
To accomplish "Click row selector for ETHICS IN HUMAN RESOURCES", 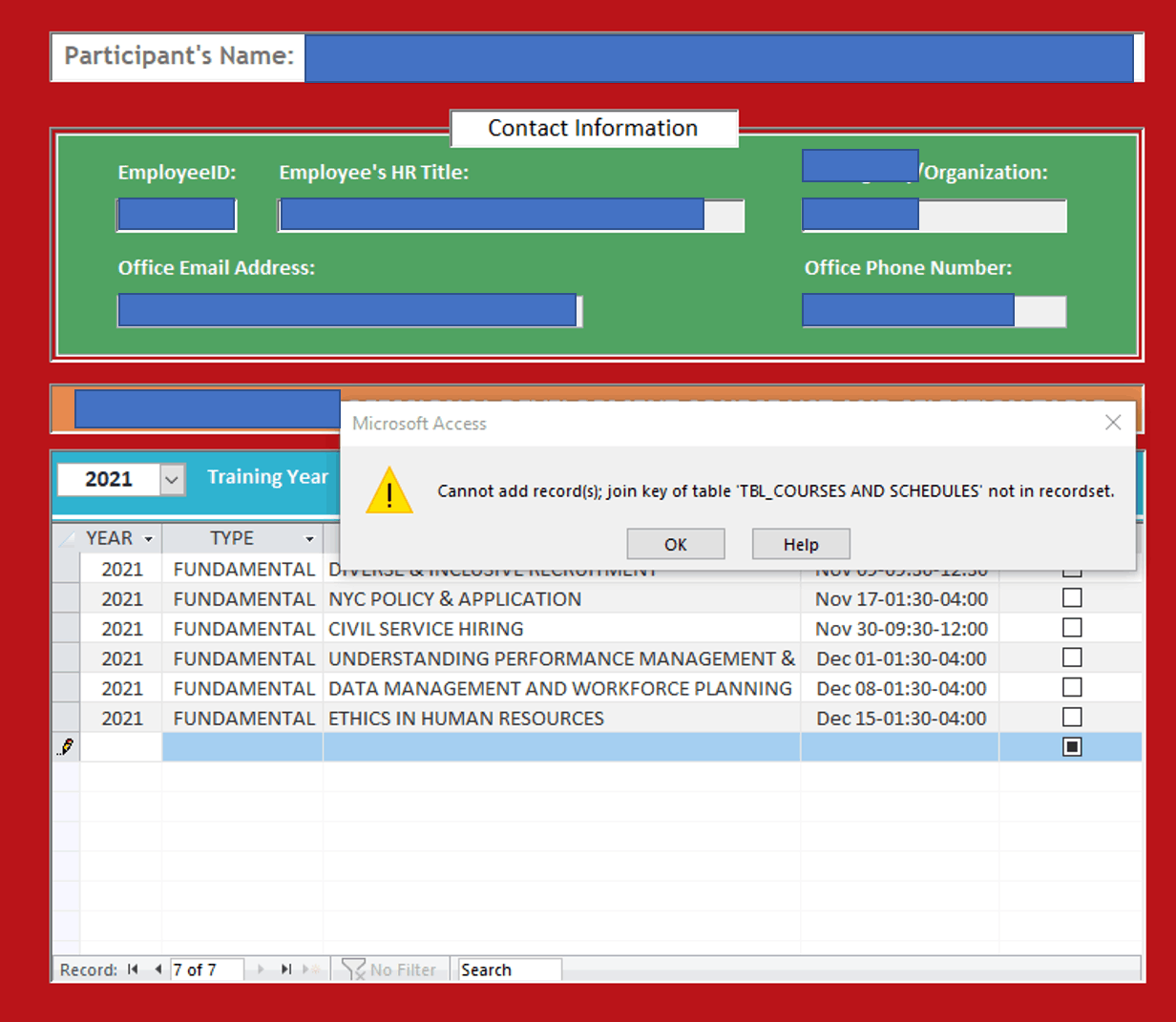I will pos(66,718).
